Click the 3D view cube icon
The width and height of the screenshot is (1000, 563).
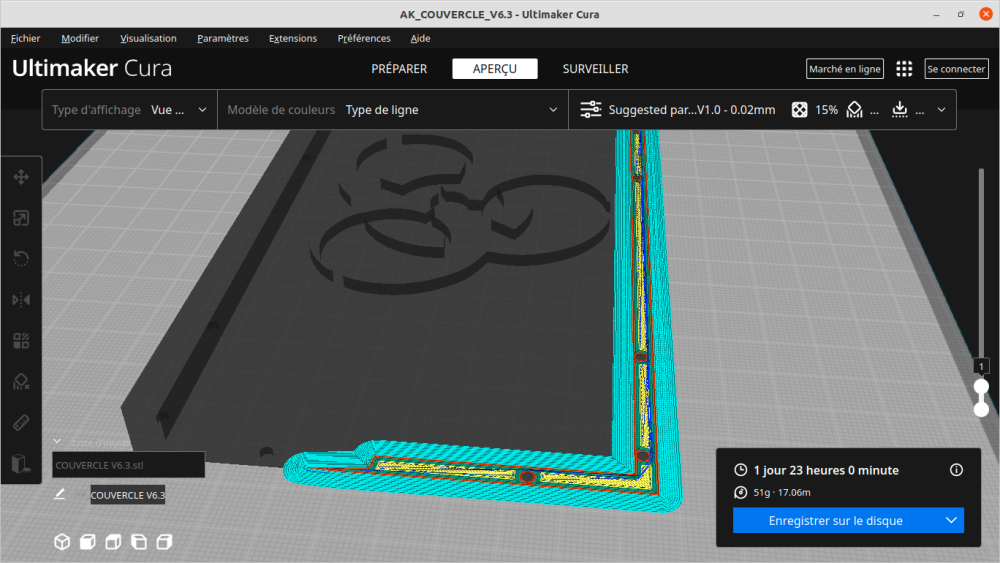point(62,542)
